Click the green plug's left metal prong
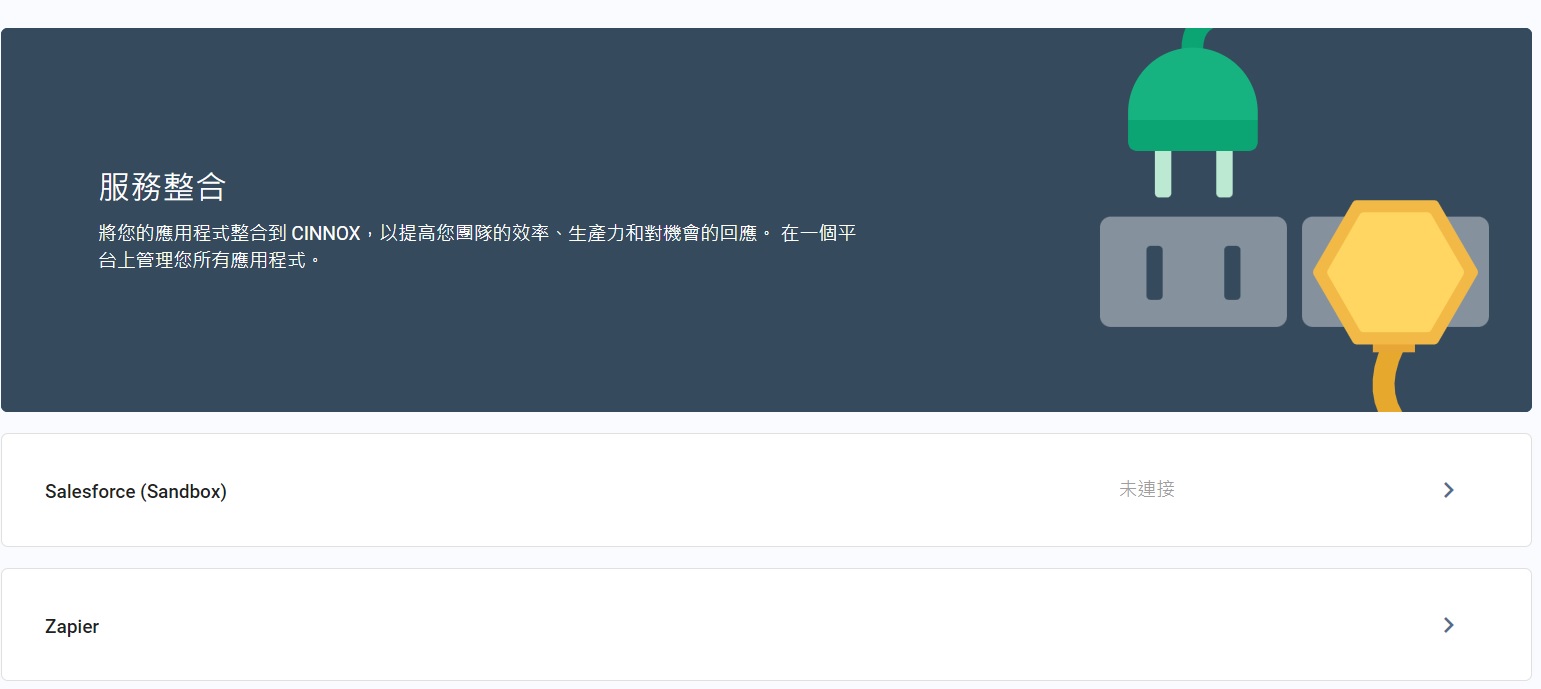Screen dimensions: 1541x689 1163,174
